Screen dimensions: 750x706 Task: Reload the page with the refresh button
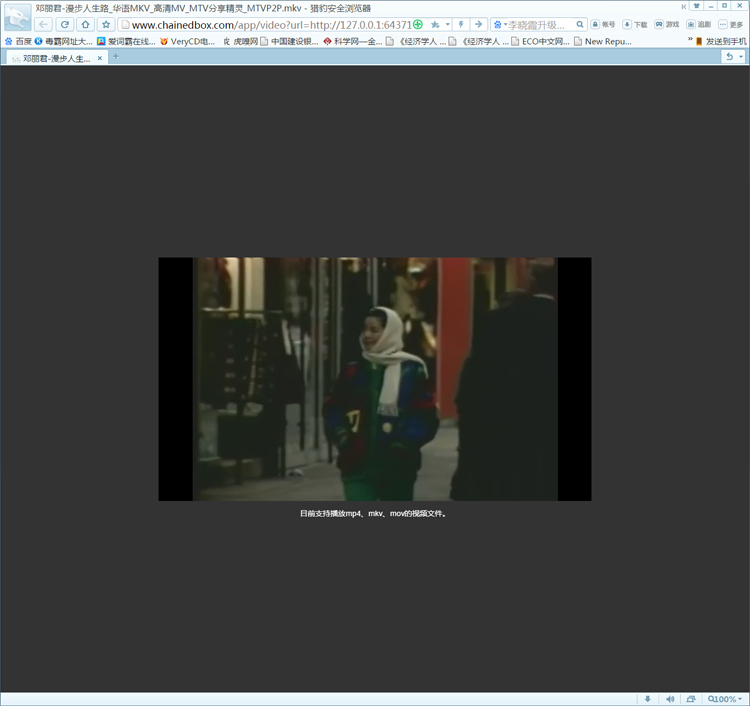[x=65, y=24]
